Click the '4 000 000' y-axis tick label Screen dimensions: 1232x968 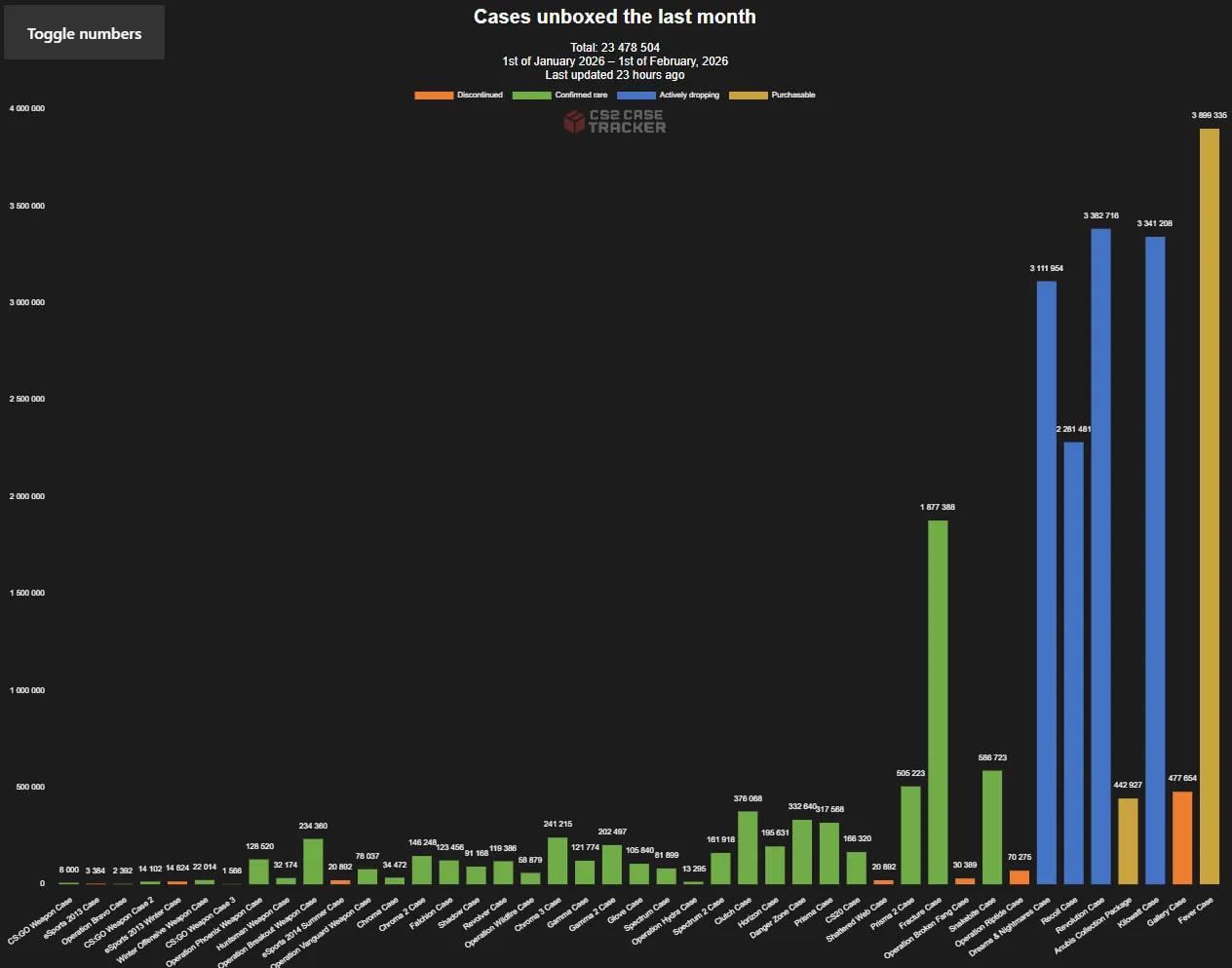(27, 108)
